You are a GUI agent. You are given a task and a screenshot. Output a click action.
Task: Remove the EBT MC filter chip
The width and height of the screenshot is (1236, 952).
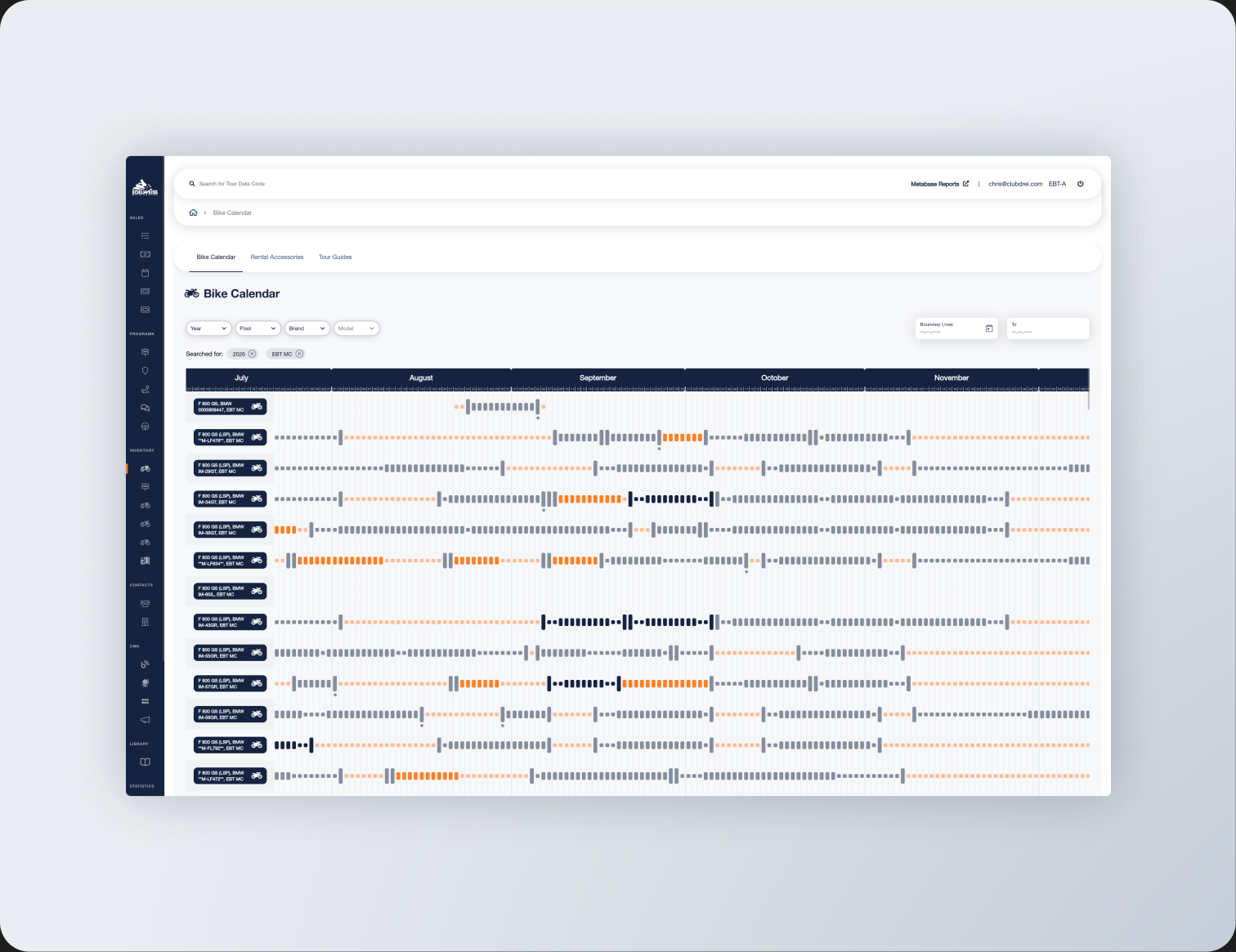click(299, 354)
